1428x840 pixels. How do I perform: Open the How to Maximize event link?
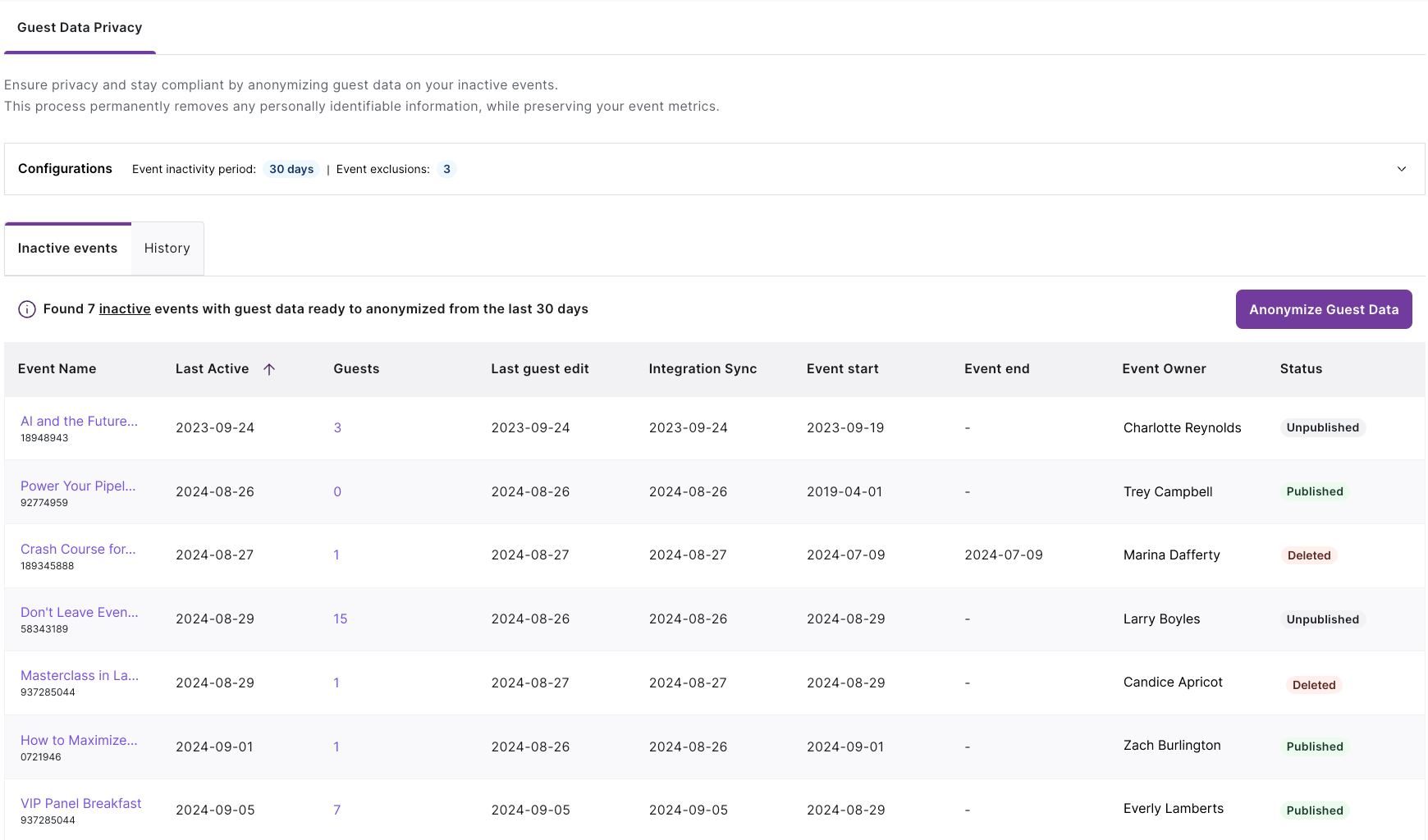tap(79, 740)
